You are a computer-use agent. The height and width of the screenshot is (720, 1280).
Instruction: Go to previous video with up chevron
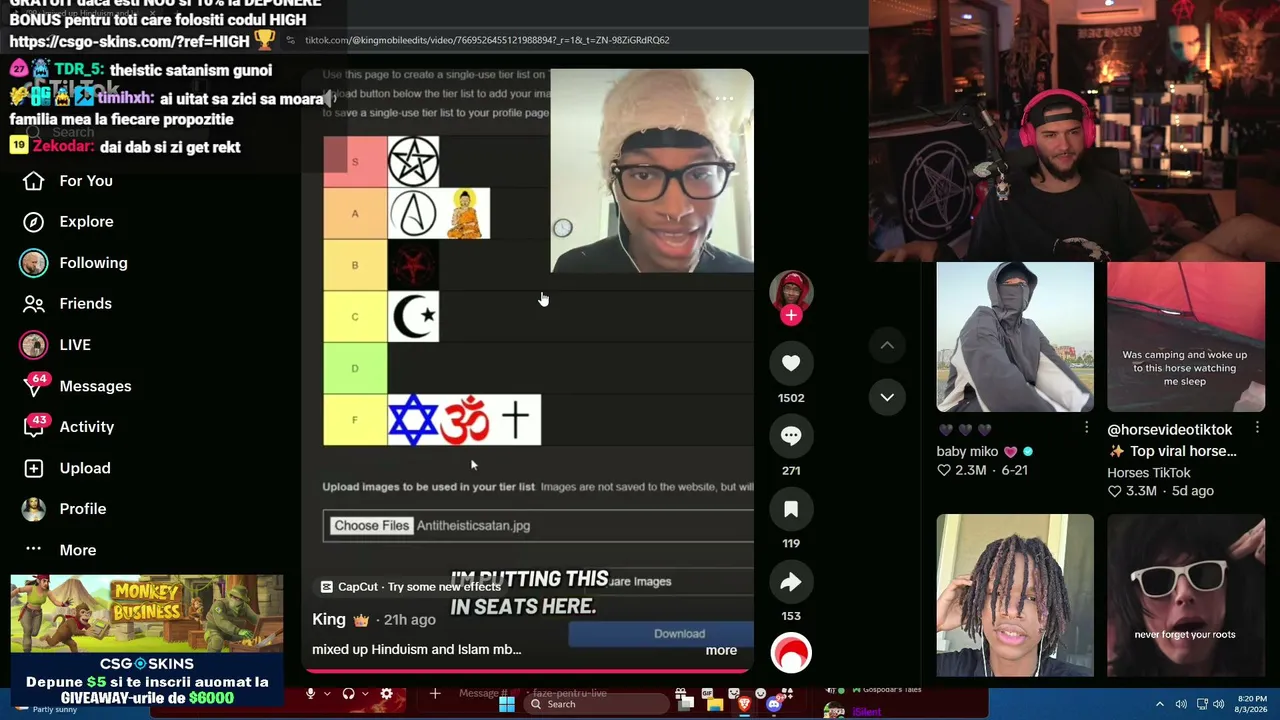[x=887, y=345]
